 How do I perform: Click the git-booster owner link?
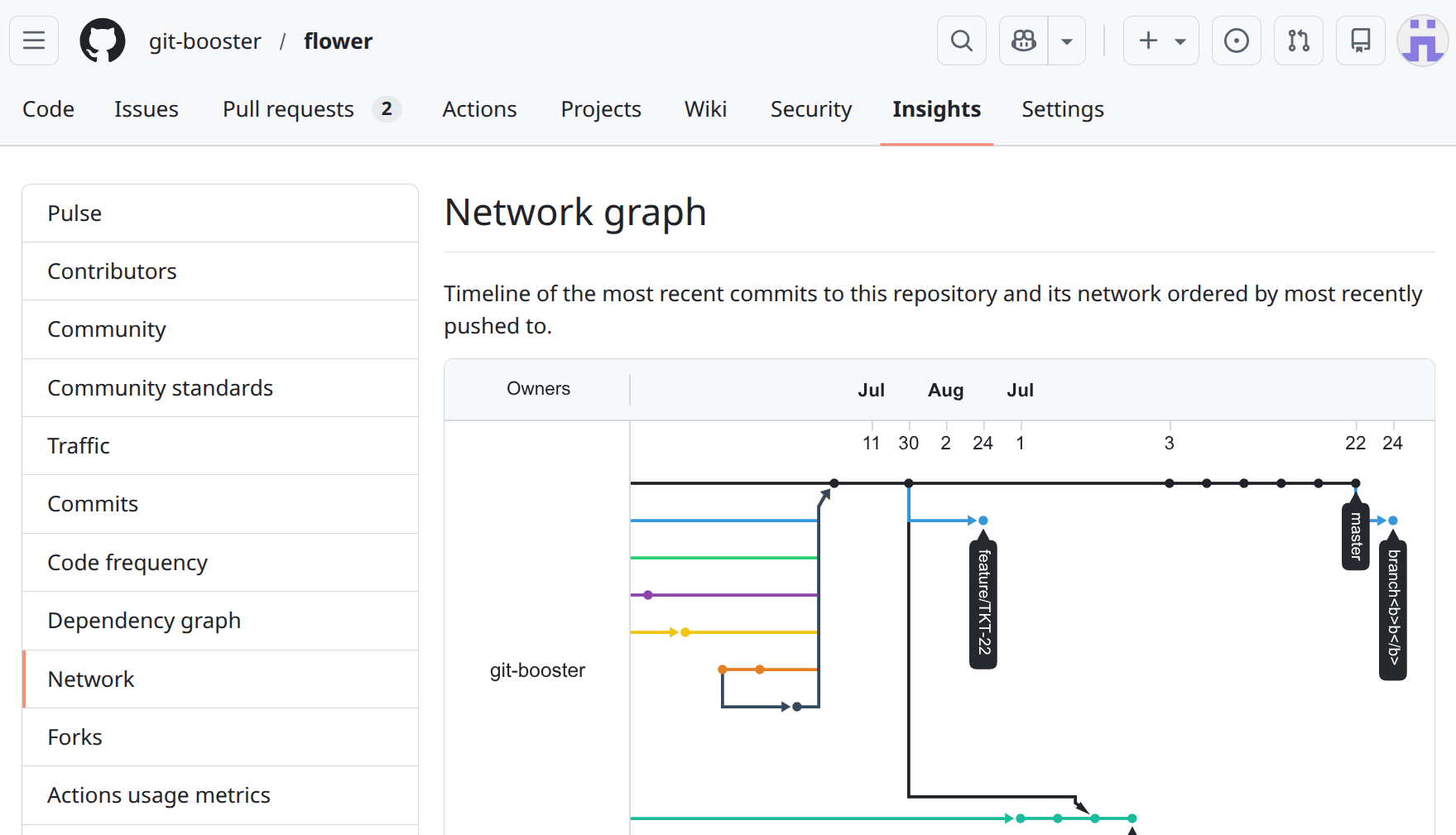click(x=204, y=41)
